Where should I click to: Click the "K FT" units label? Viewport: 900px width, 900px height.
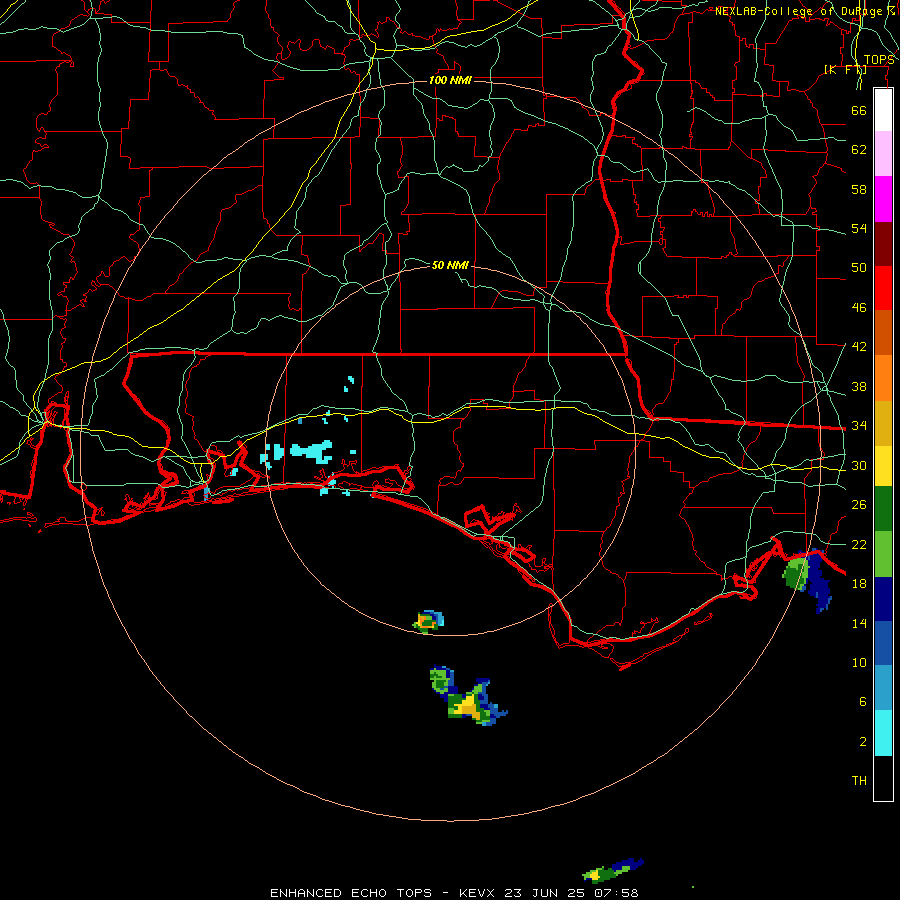845,70
